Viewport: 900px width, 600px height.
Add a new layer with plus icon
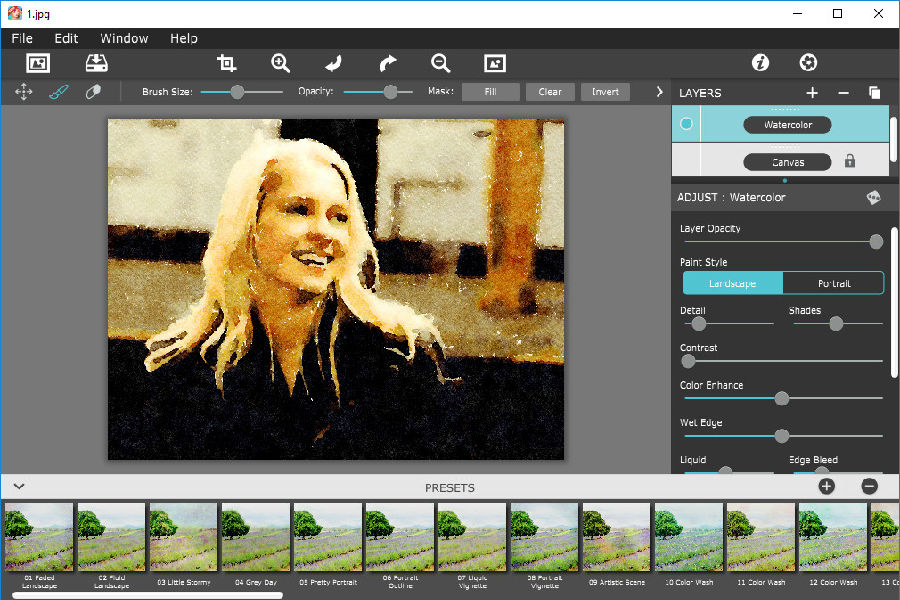pyautogui.click(x=812, y=93)
